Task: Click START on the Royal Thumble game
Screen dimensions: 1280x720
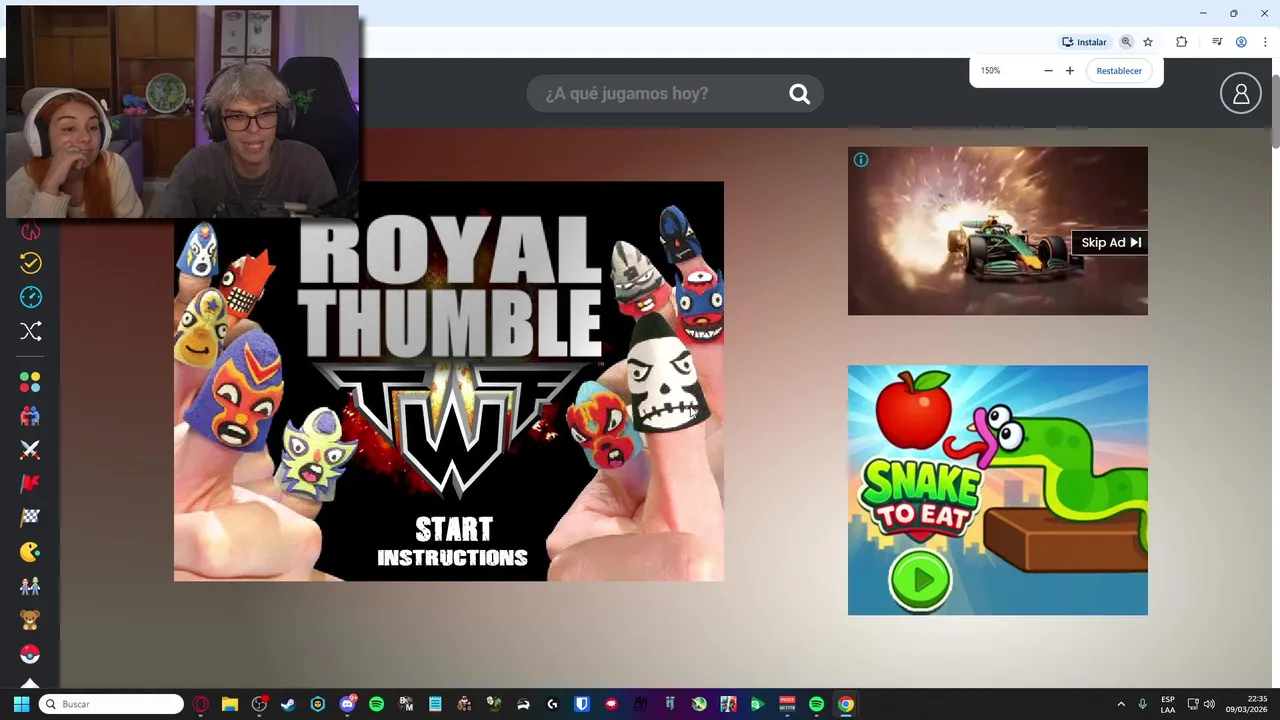Action: tap(454, 530)
